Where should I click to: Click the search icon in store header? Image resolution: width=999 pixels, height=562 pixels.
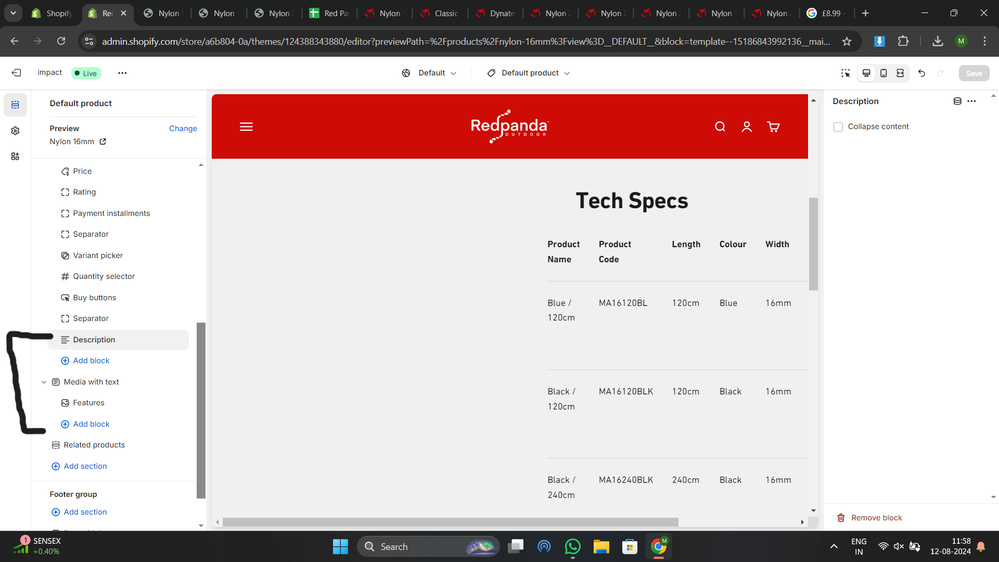719,127
